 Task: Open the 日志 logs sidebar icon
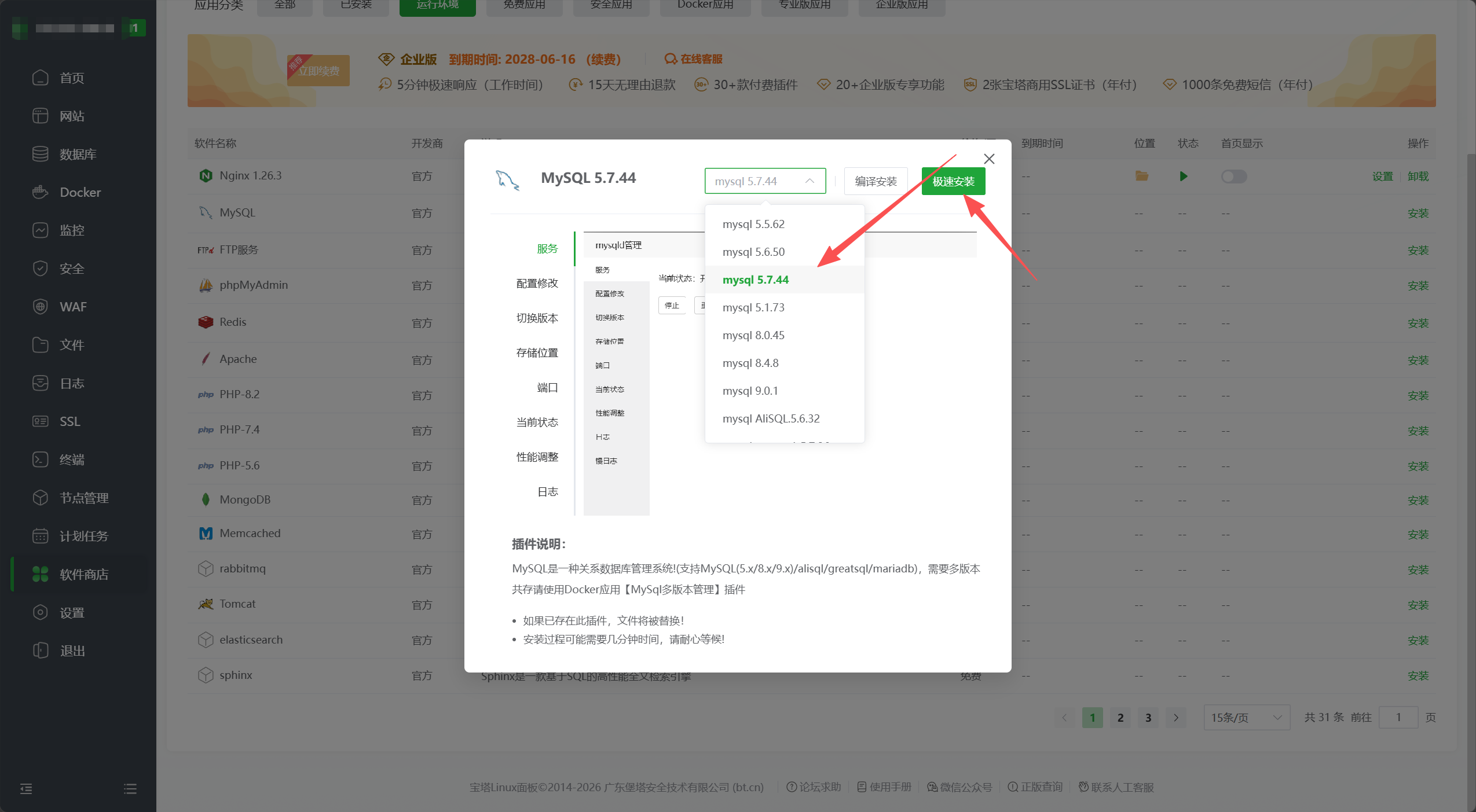click(x=40, y=383)
